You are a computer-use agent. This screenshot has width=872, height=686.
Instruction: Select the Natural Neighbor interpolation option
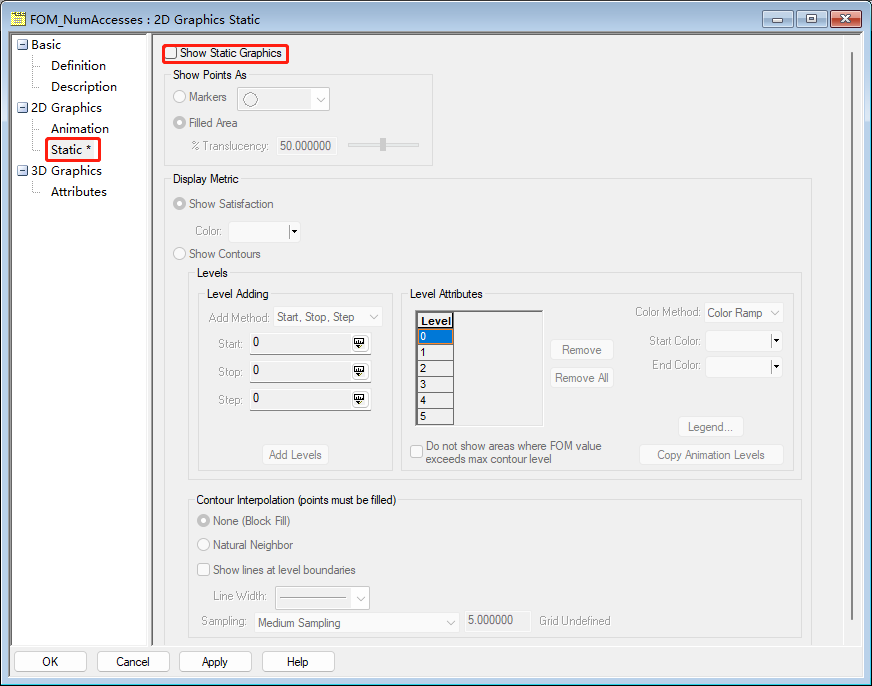(204, 545)
